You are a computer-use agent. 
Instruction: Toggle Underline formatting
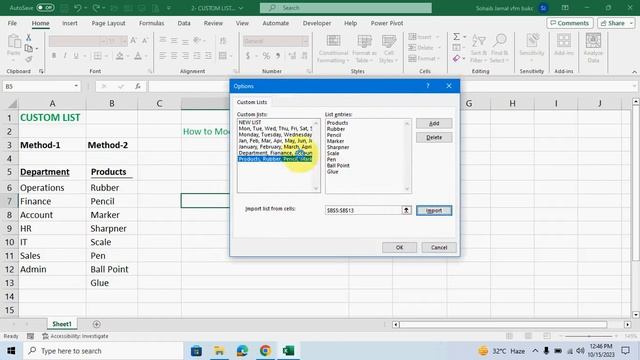[76, 56]
